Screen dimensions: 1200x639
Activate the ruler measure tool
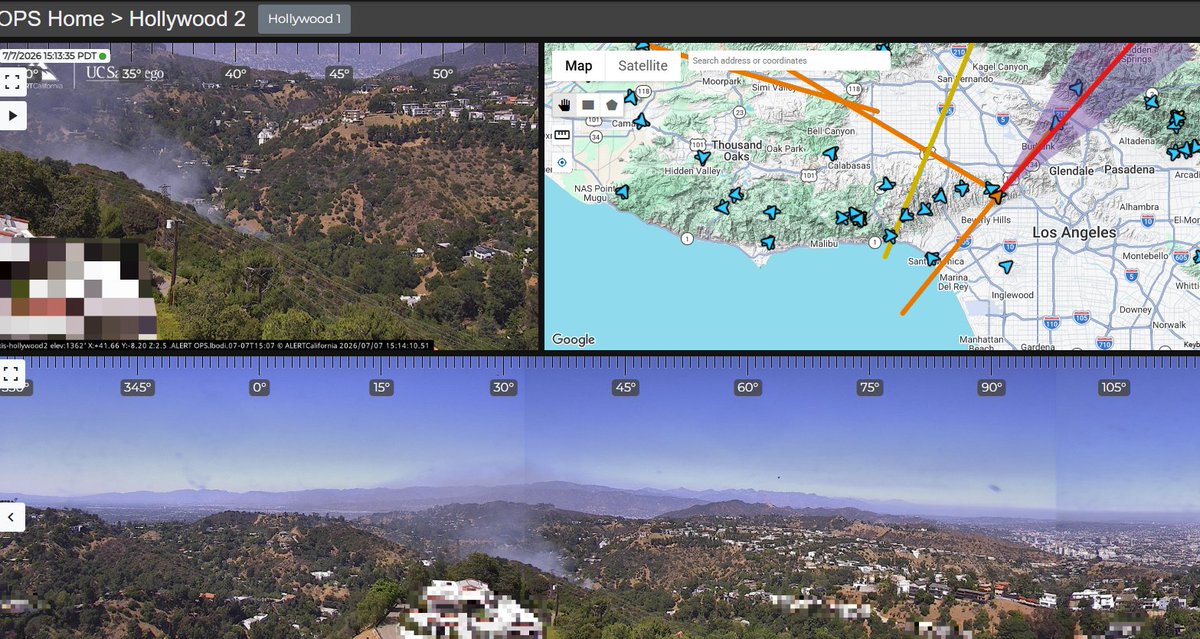562,134
